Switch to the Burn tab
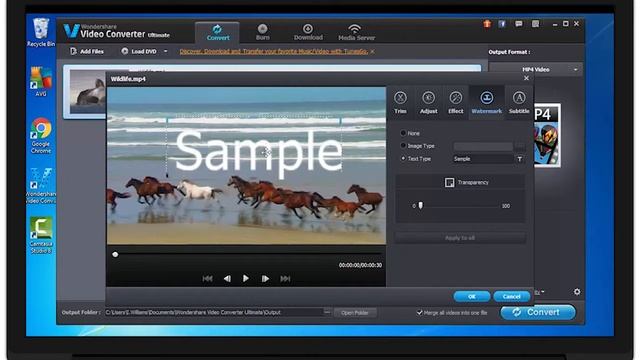640x360 pixels. 262,32
